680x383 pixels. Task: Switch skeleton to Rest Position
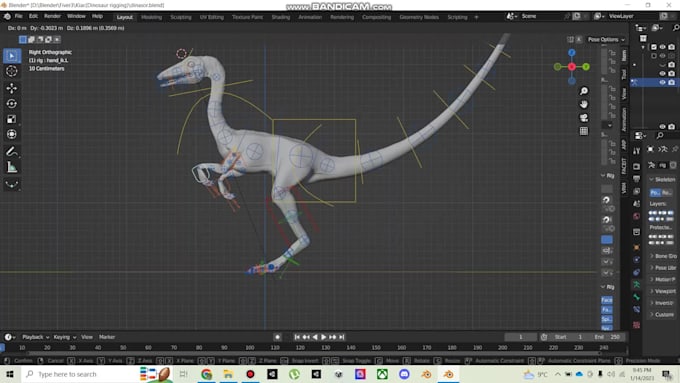pyautogui.click(x=667, y=192)
